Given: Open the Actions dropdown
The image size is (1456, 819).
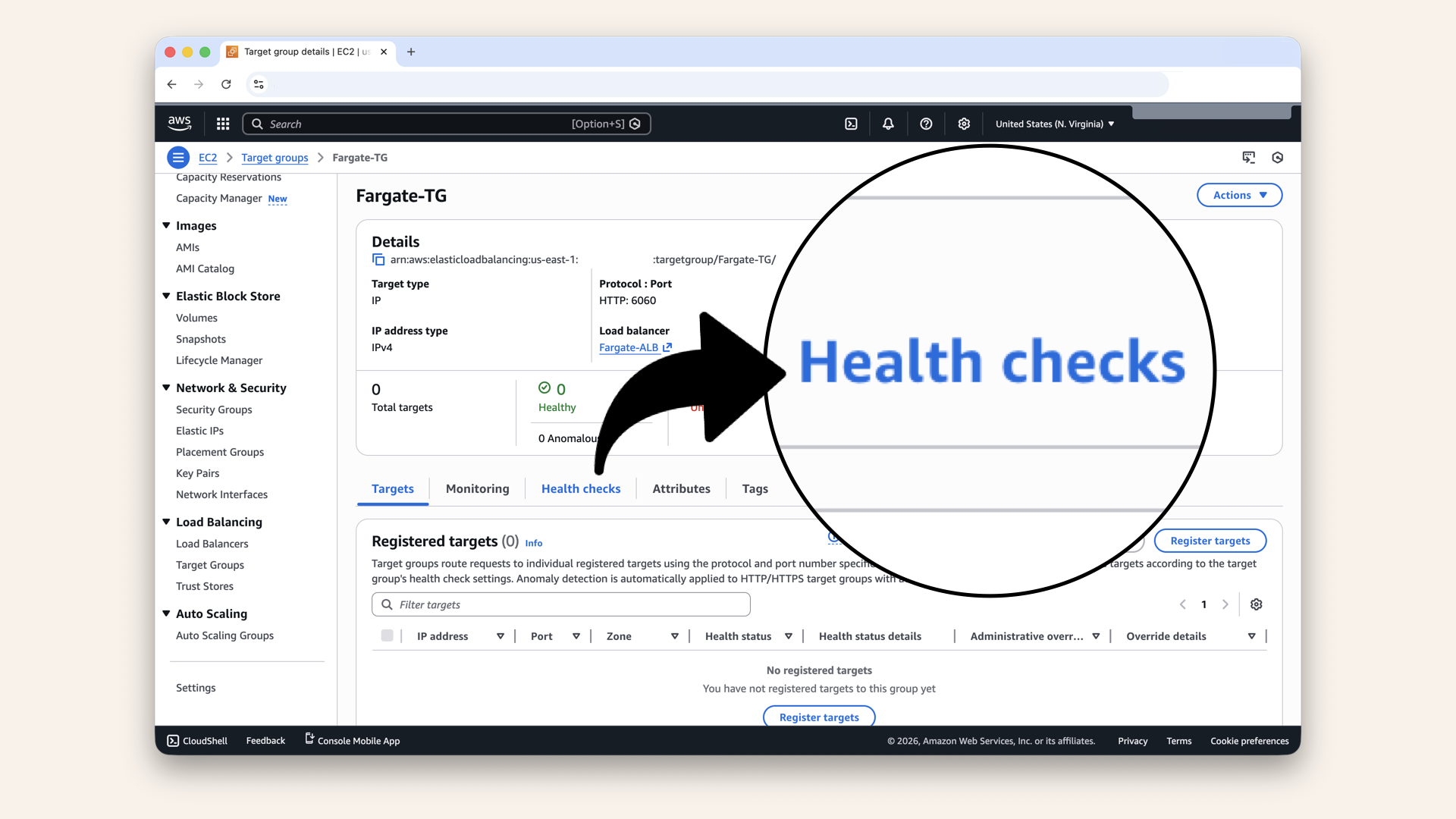Looking at the screenshot, I should [x=1238, y=195].
